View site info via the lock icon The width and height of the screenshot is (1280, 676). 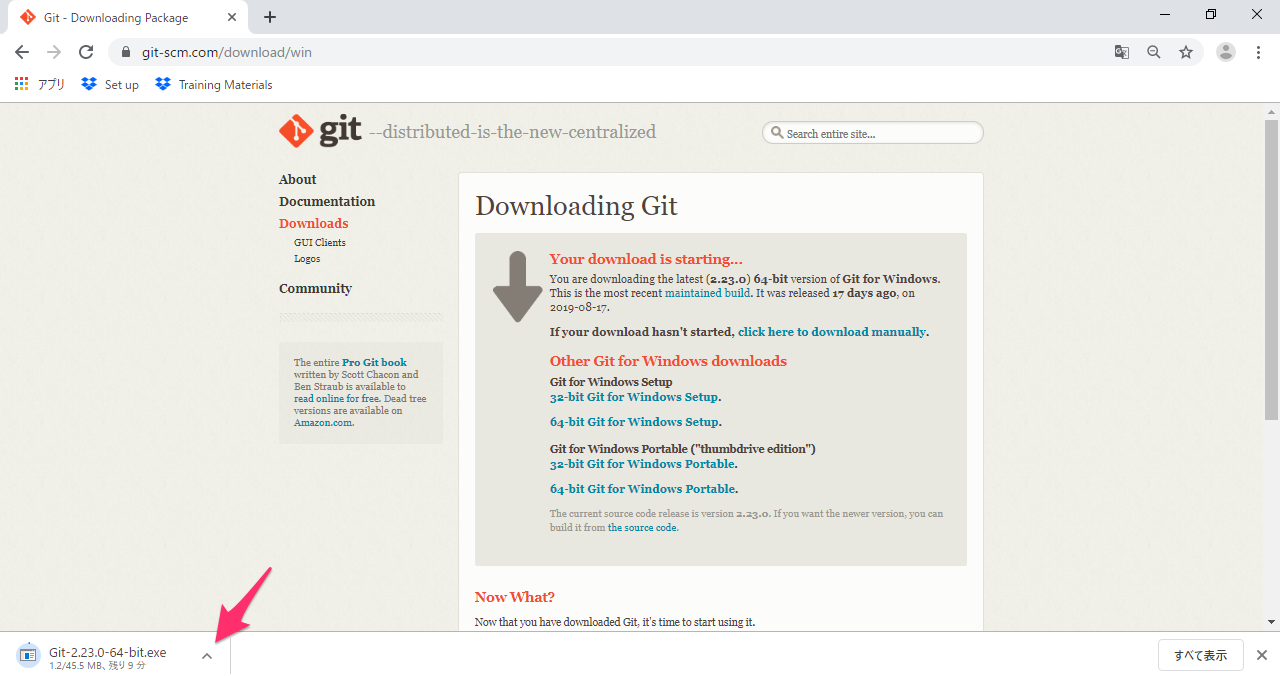(126, 52)
